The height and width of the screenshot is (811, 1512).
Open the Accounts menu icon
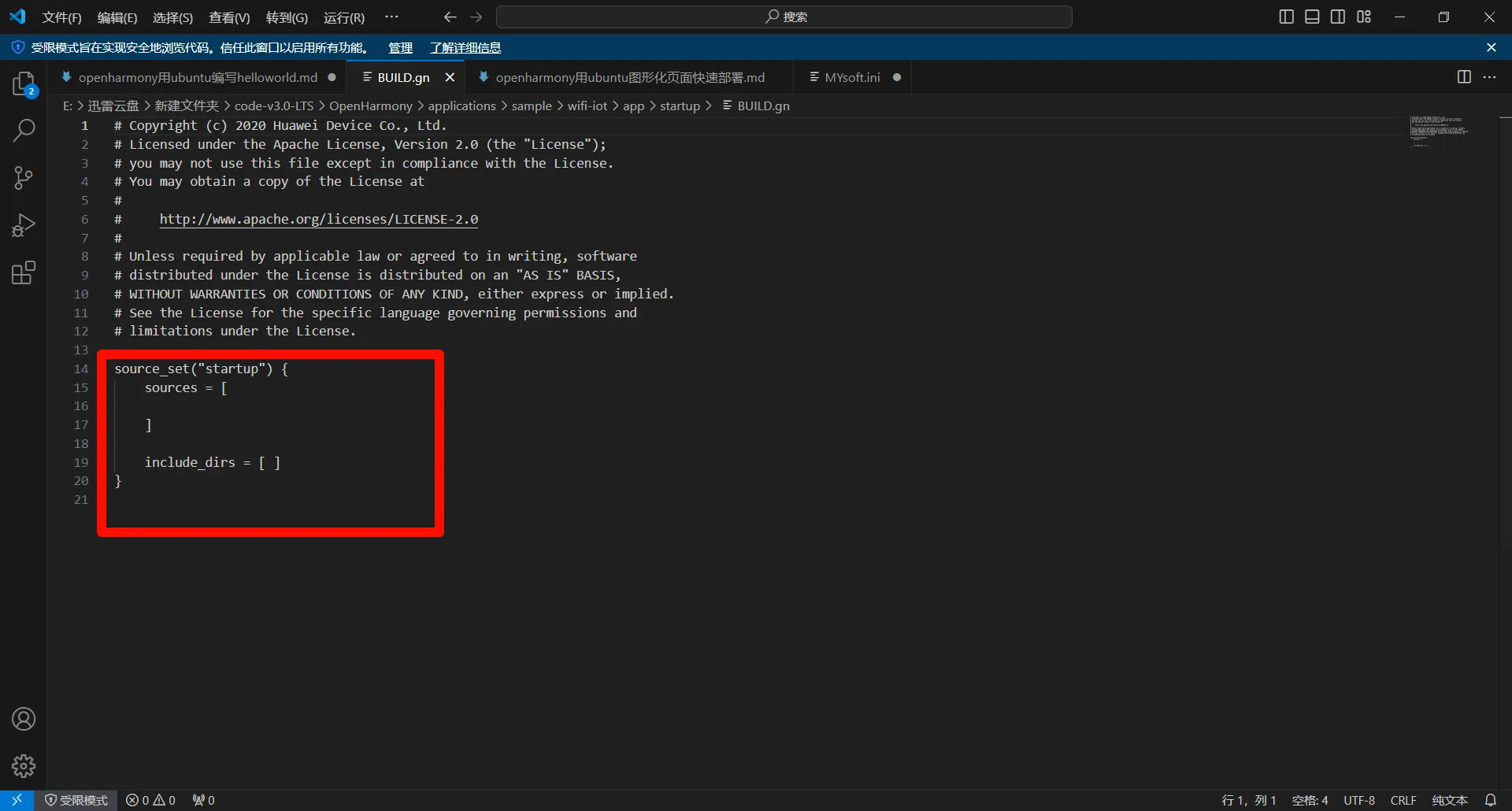click(x=24, y=719)
